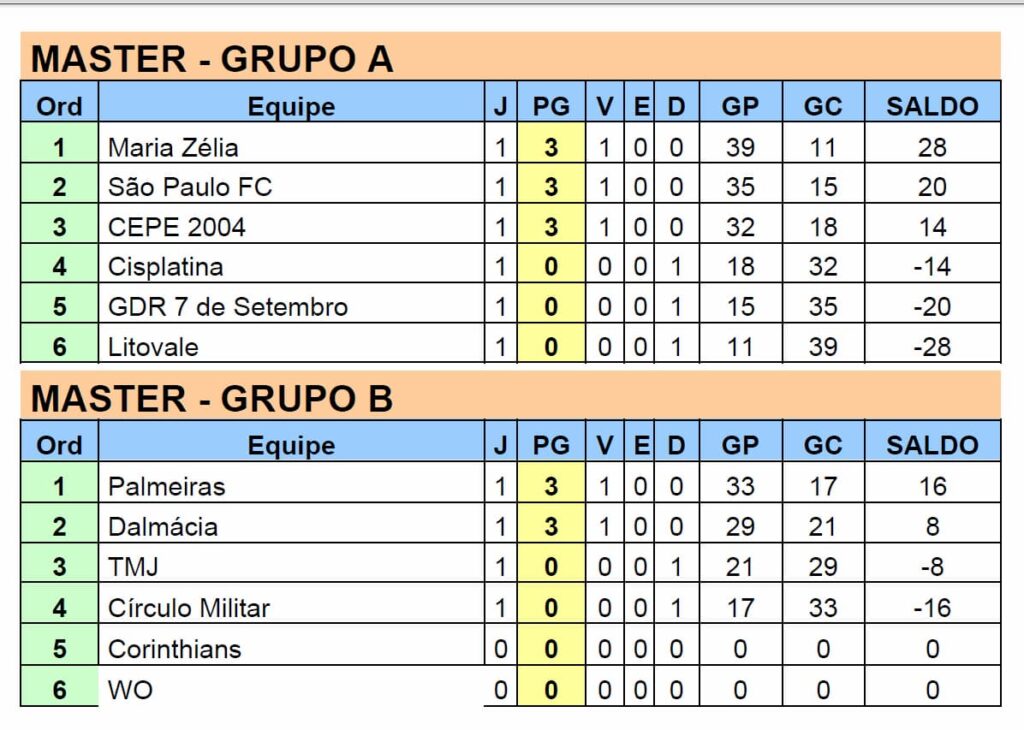Click the TMJ team name
Screen dimensions: 1024x730
point(133,567)
